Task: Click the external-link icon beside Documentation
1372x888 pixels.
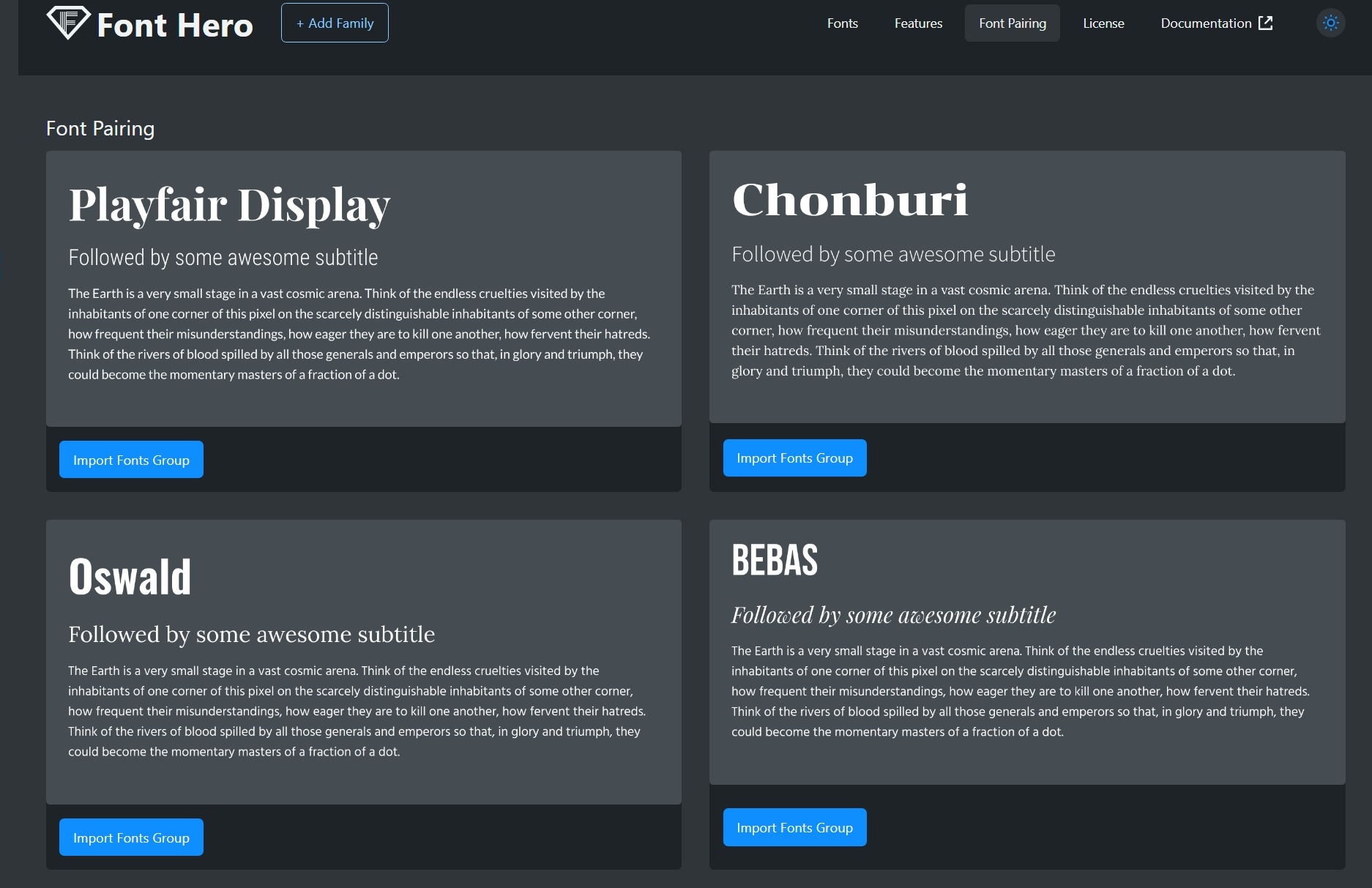Action: pyautogui.click(x=1266, y=23)
